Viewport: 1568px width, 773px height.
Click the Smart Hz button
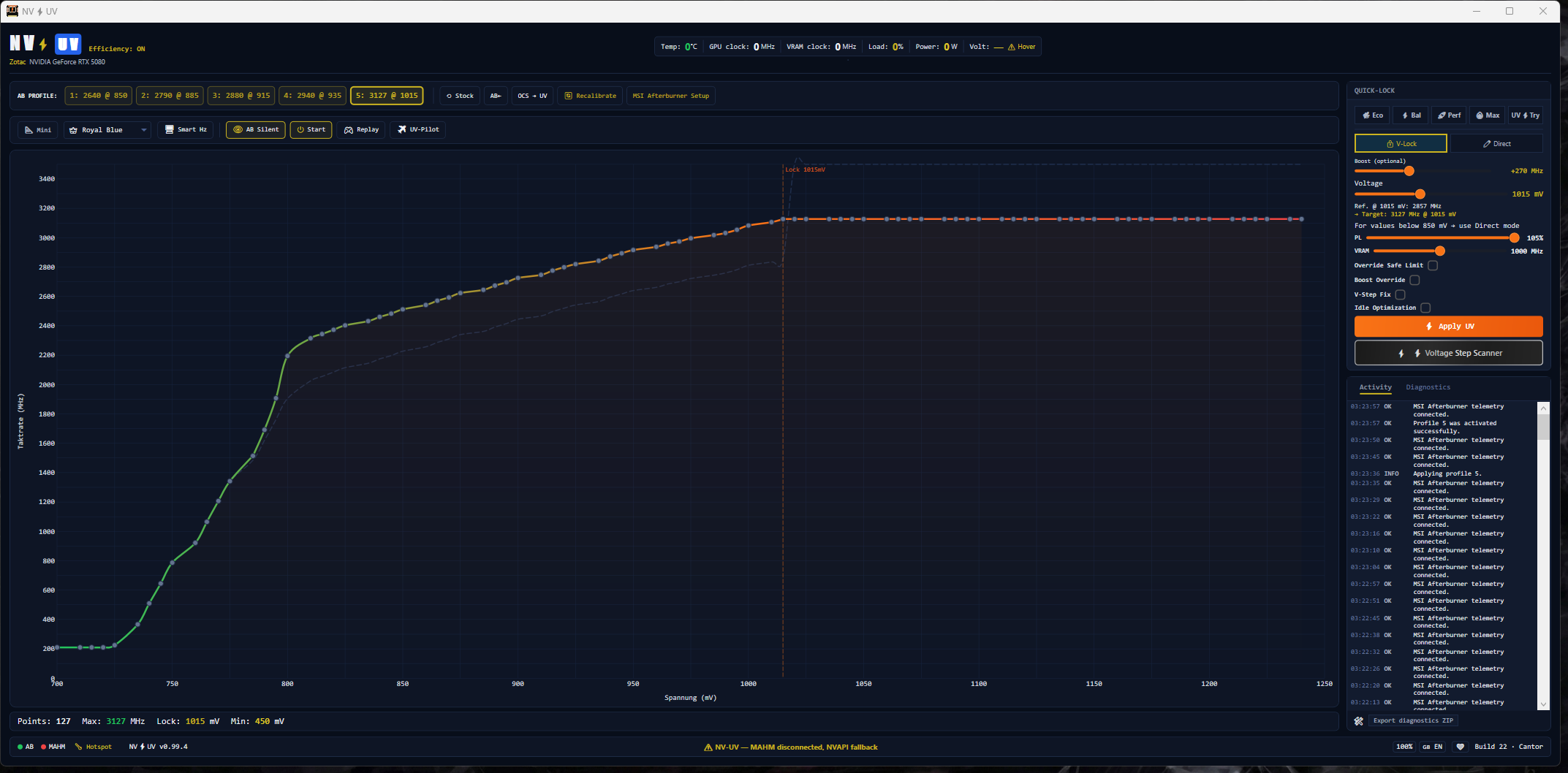coord(186,130)
